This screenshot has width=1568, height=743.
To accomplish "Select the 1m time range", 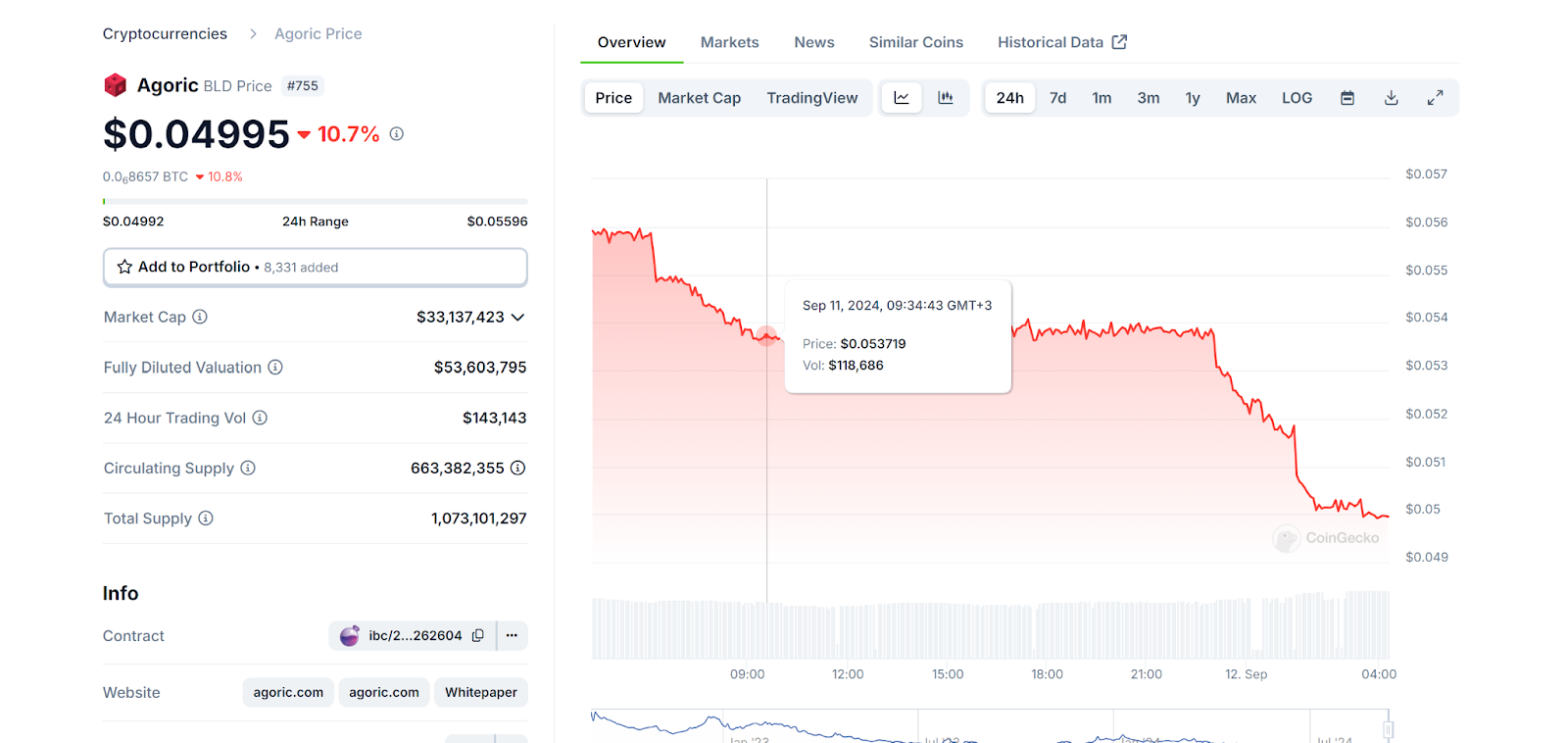I will click(x=1102, y=98).
